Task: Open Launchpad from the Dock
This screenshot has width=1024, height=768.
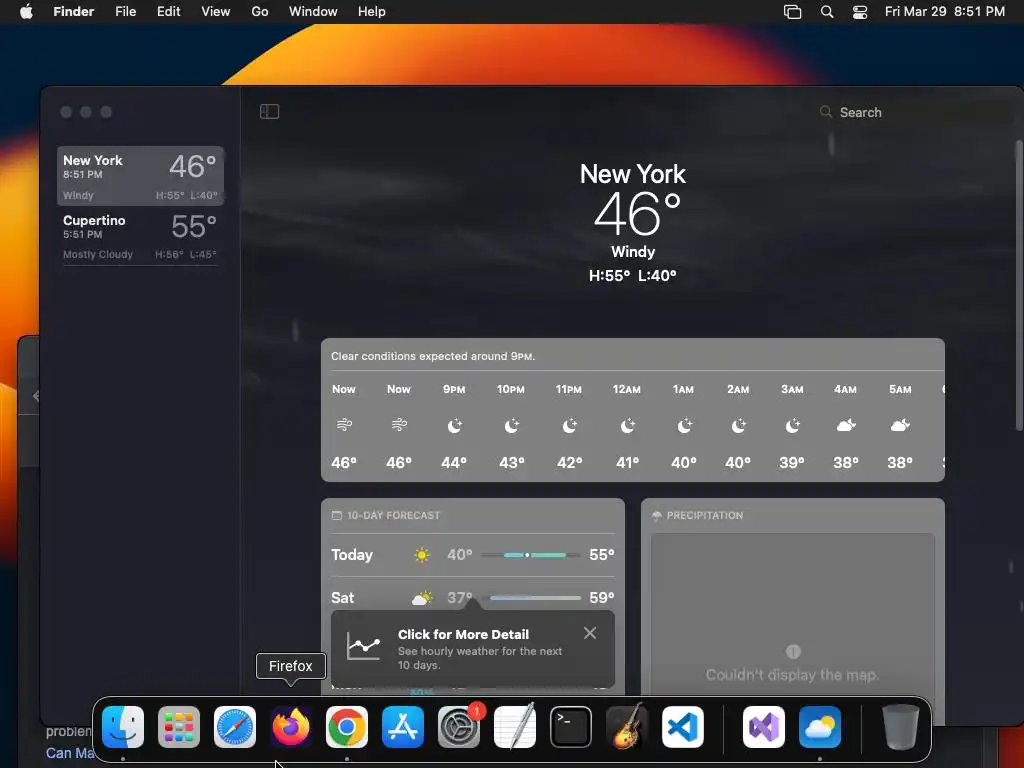Action: [179, 727]
